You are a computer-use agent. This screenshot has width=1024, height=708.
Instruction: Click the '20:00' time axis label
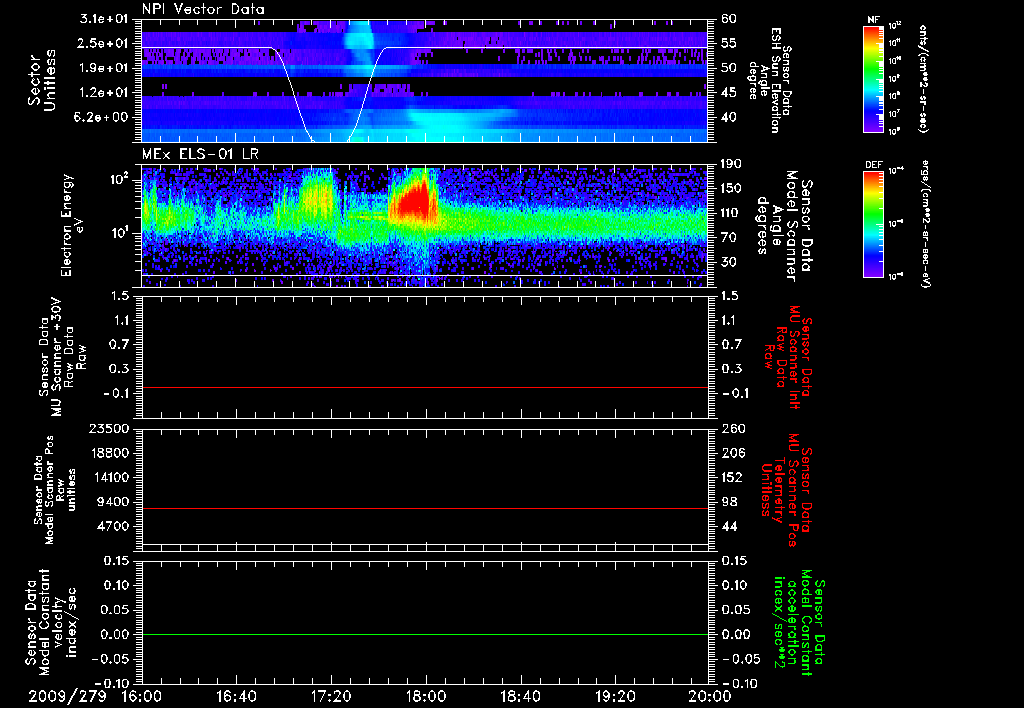point(710,696)
